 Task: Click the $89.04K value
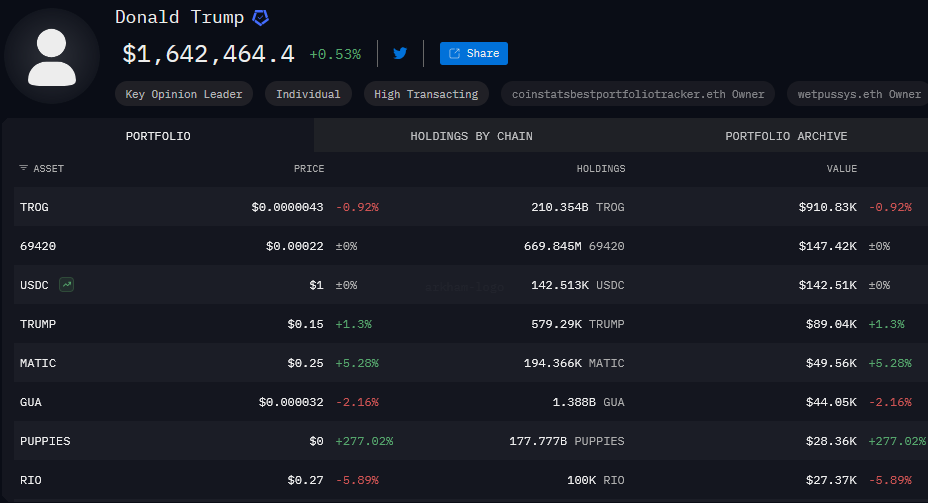831,324
